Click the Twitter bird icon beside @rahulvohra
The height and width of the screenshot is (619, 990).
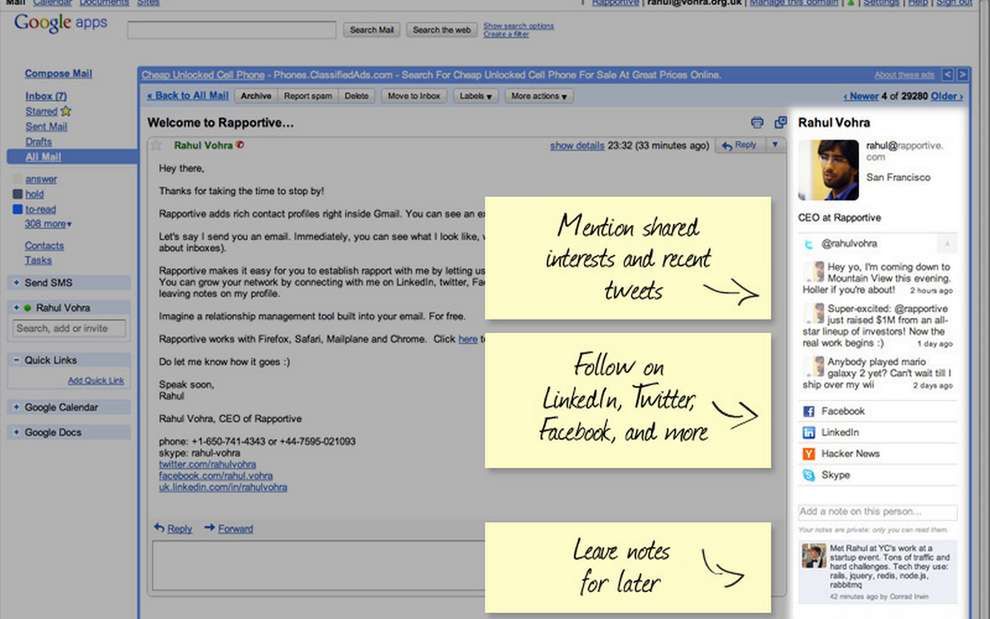808,244
